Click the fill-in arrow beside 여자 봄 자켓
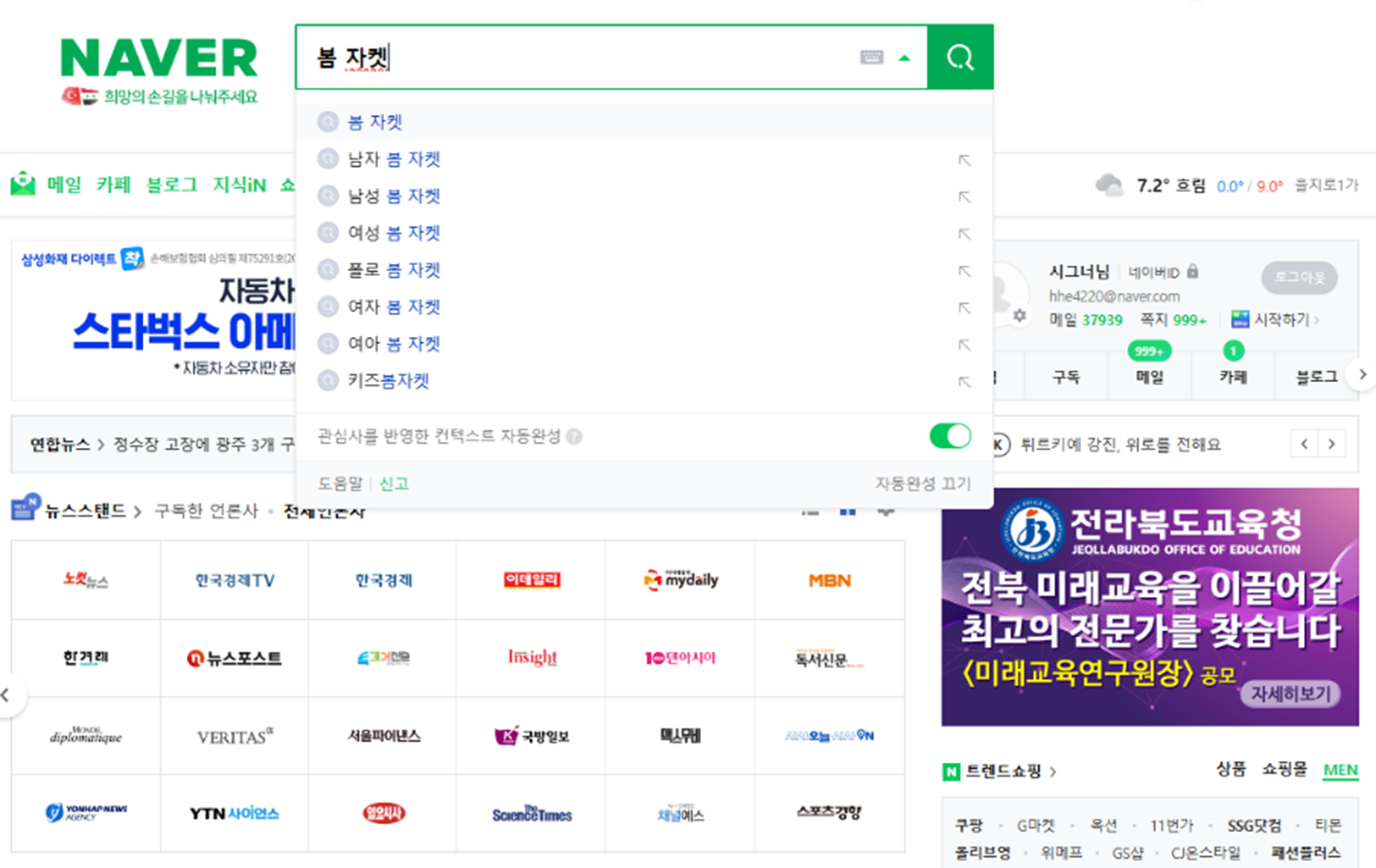This screenshot has width=1376, height=868. coord(964,308)
